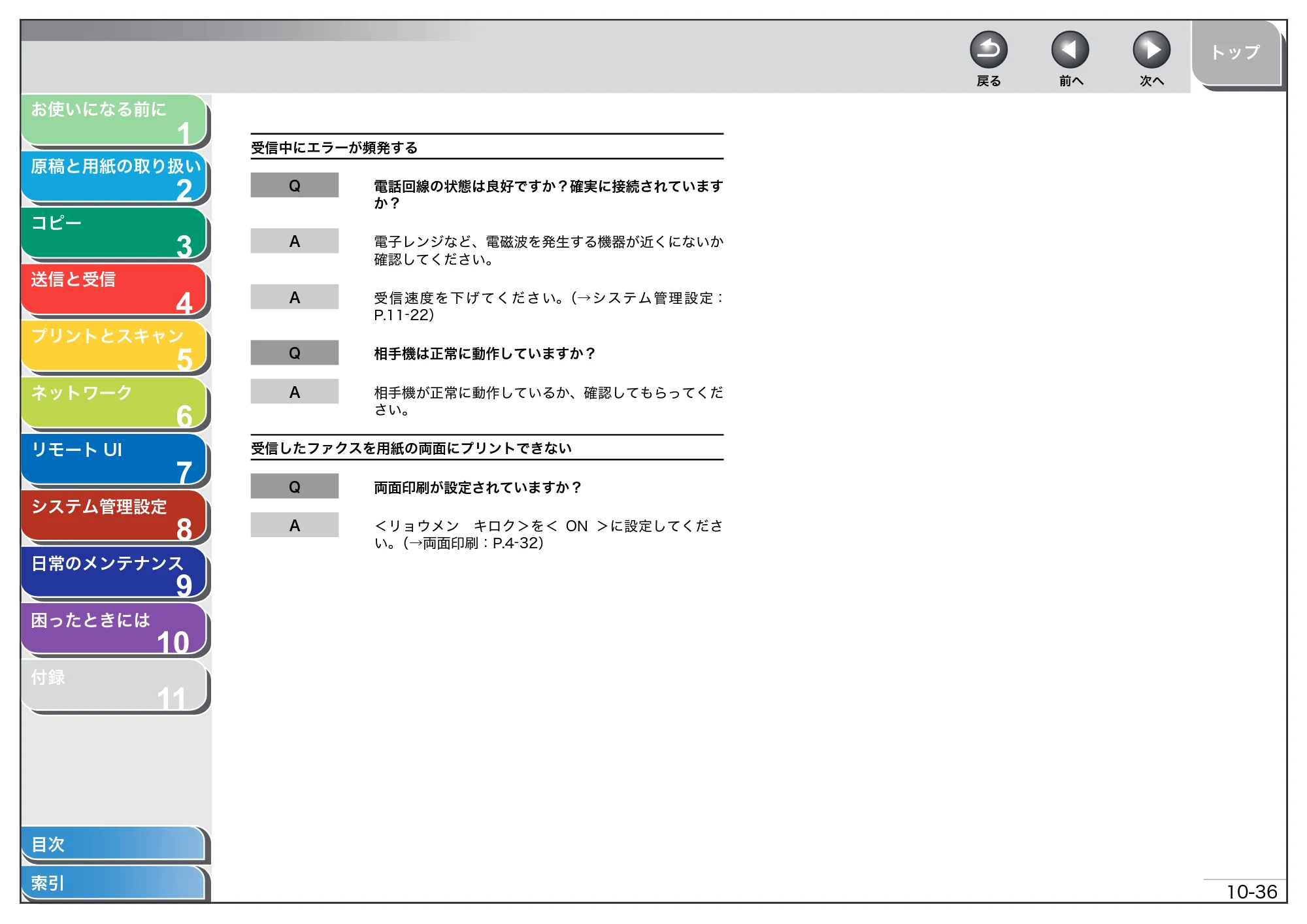Select chapter 4 送信と受信 tab
The height and width of the screenshot is (924, 1307).
(x=114, y=289)
